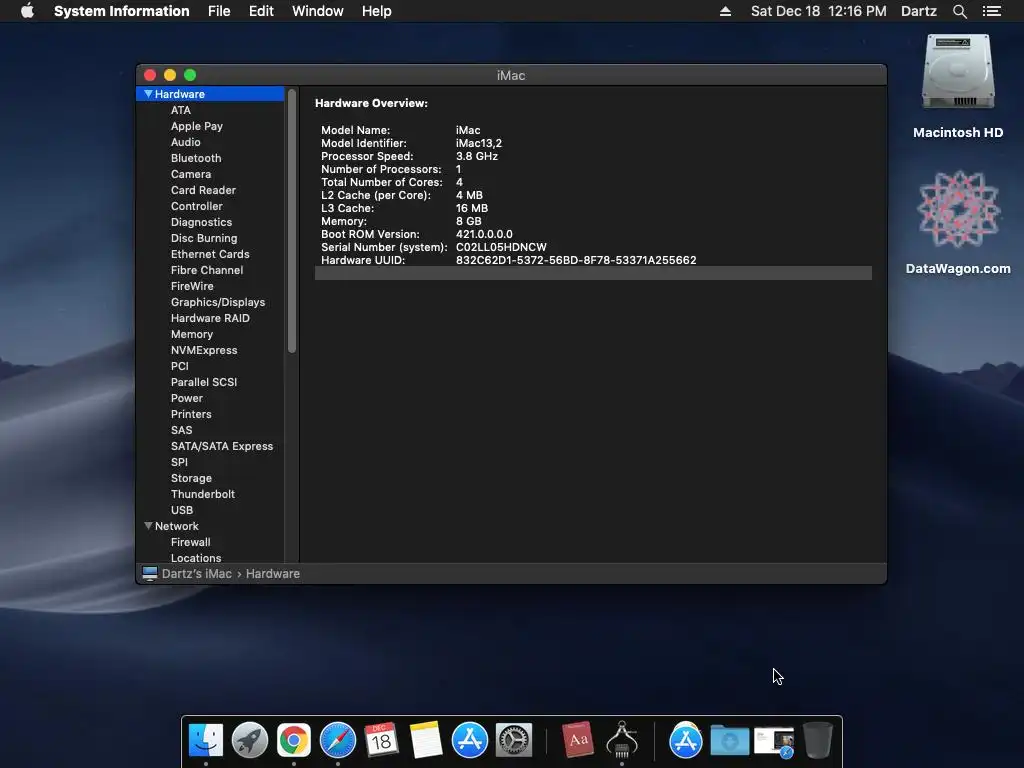Select Bluetooth in the sidebar
The image size is (1024, 768).
coord(196,158)
